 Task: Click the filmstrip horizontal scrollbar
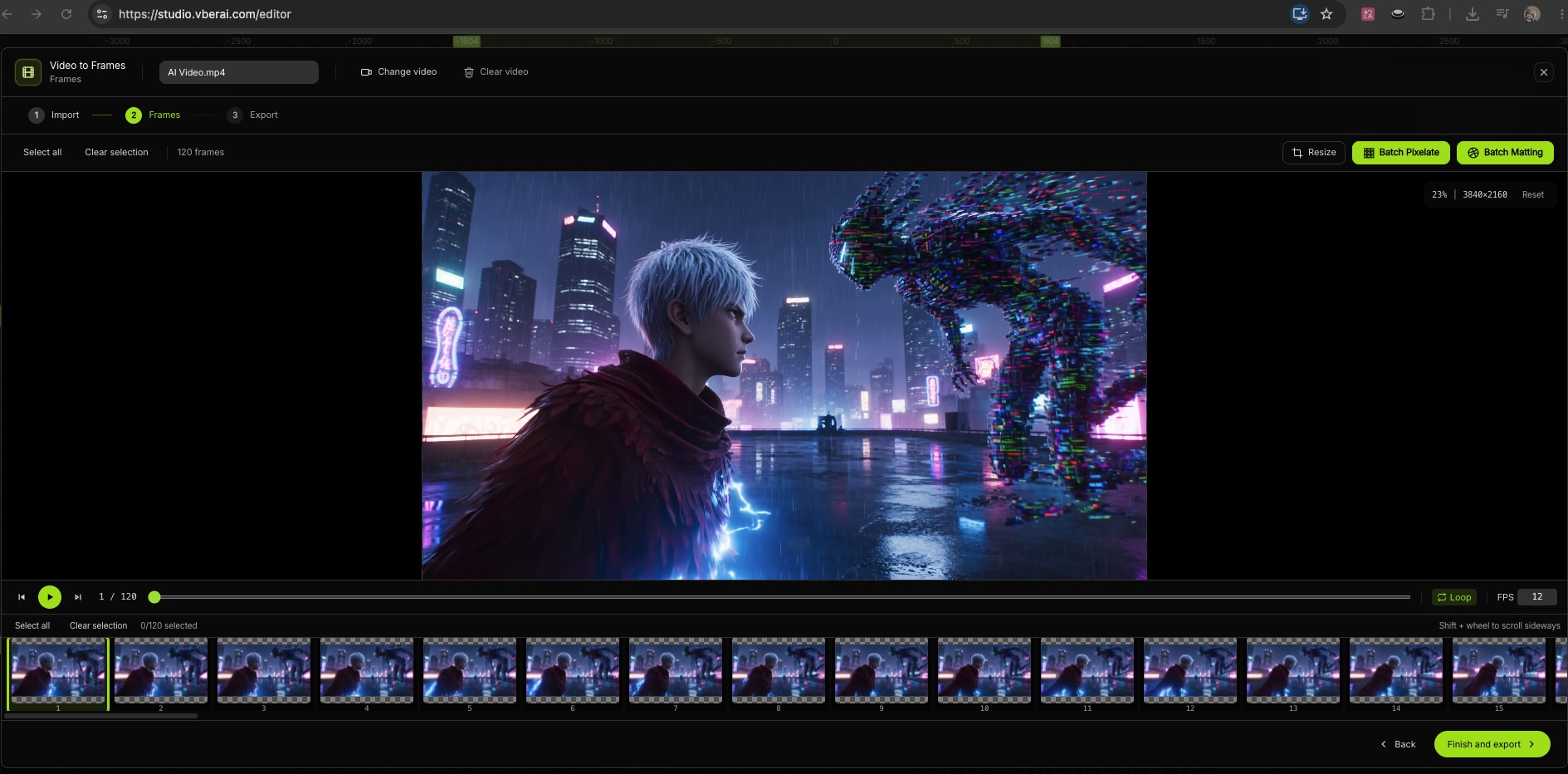(x=101, y=716)
